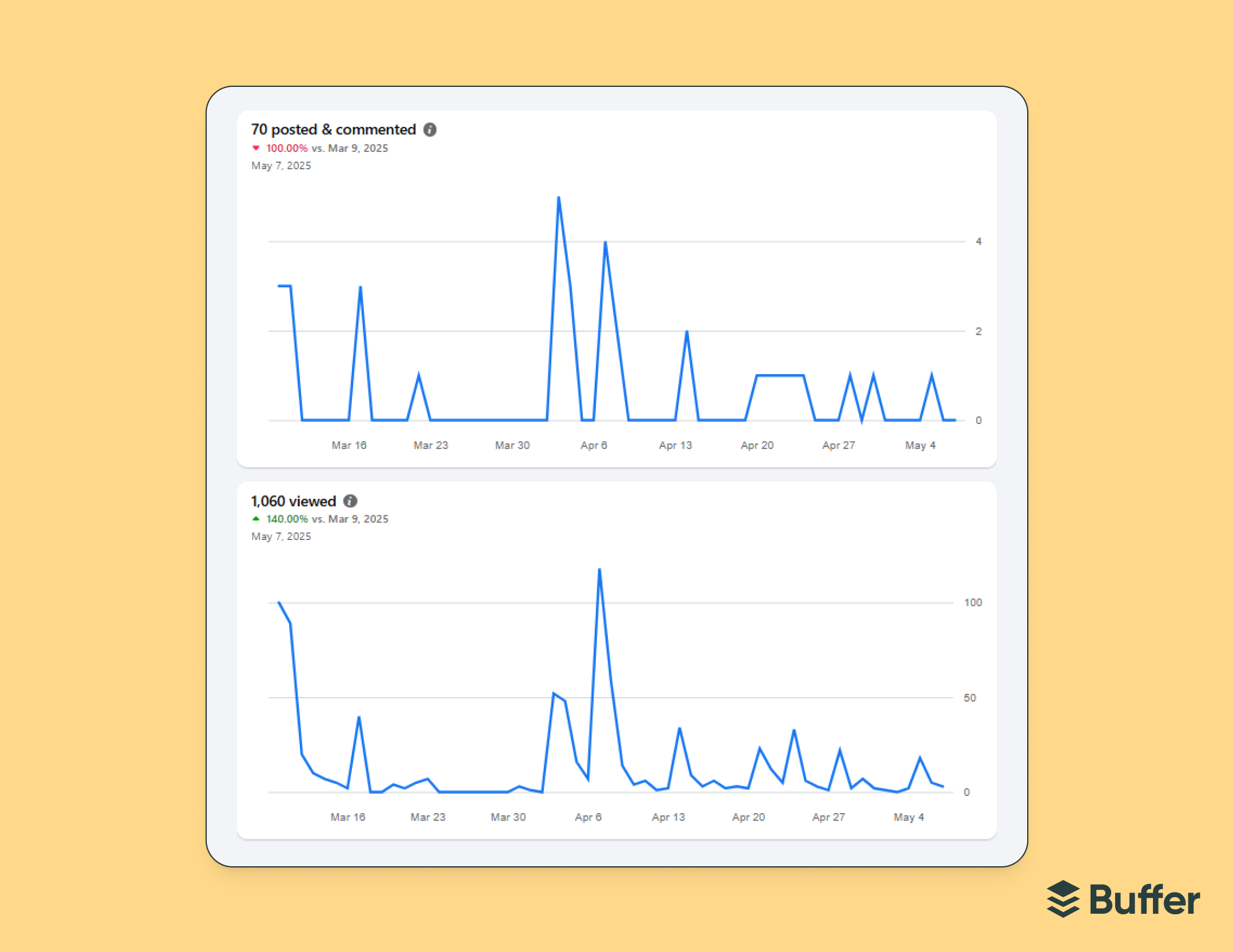Click 'vs. Mar 9, 2025' in viewed chart

[350, 519]
